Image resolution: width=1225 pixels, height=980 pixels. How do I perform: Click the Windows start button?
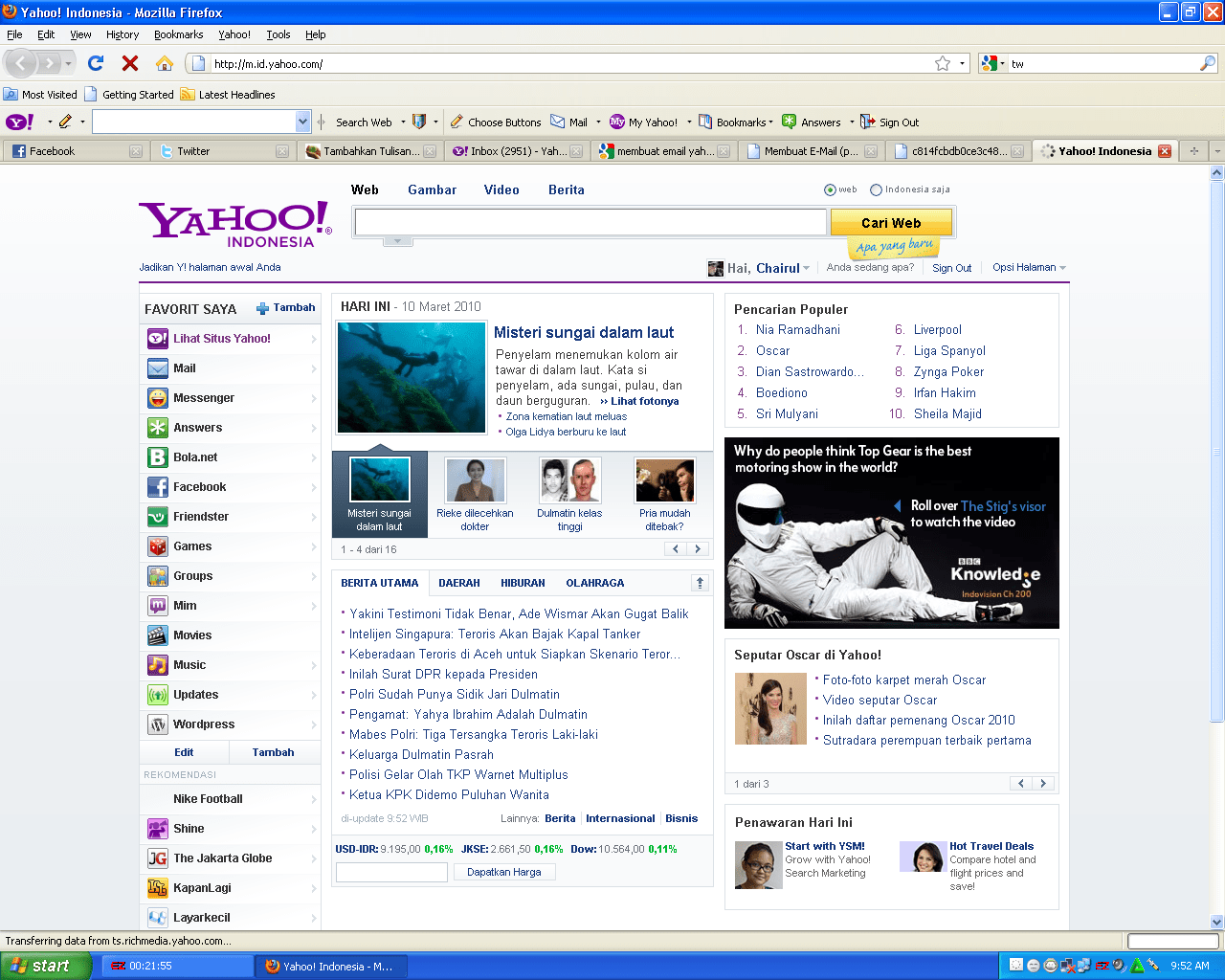point(46,966)
